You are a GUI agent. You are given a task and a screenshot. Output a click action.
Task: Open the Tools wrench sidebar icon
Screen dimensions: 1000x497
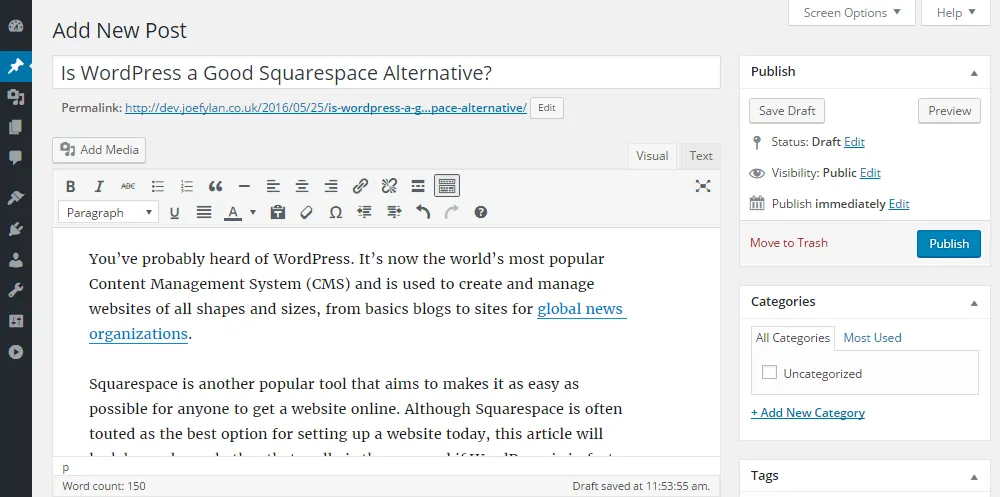click(16, 291)
